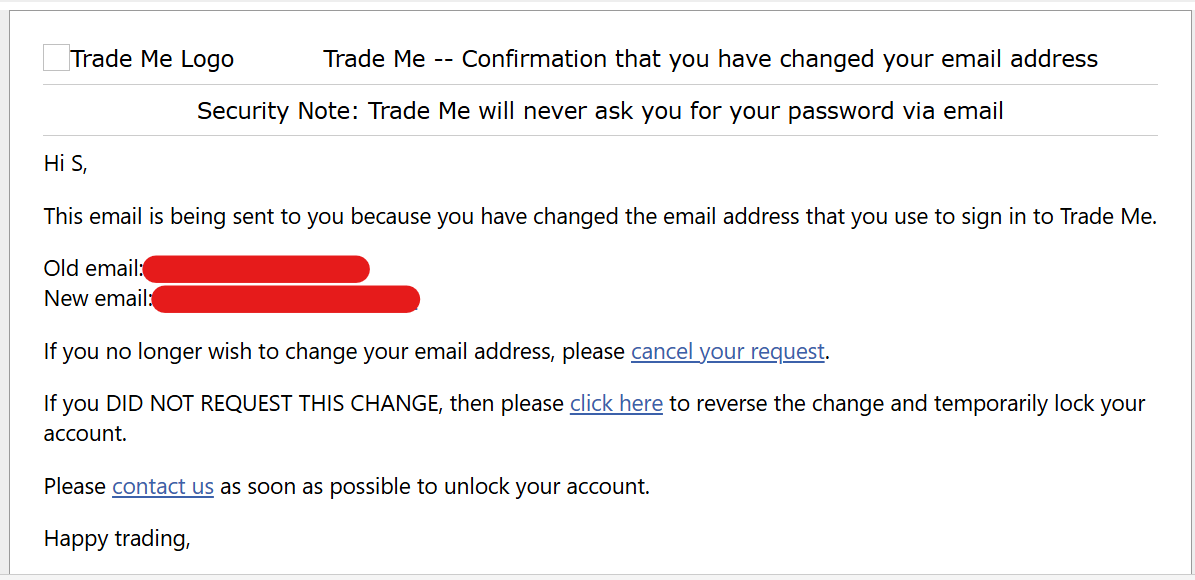The height and width of the screenshot is (580, 1195).
Task: Click the "Happy trading," sign-off text
Action: pyautogui.click(x=117, y=539)
